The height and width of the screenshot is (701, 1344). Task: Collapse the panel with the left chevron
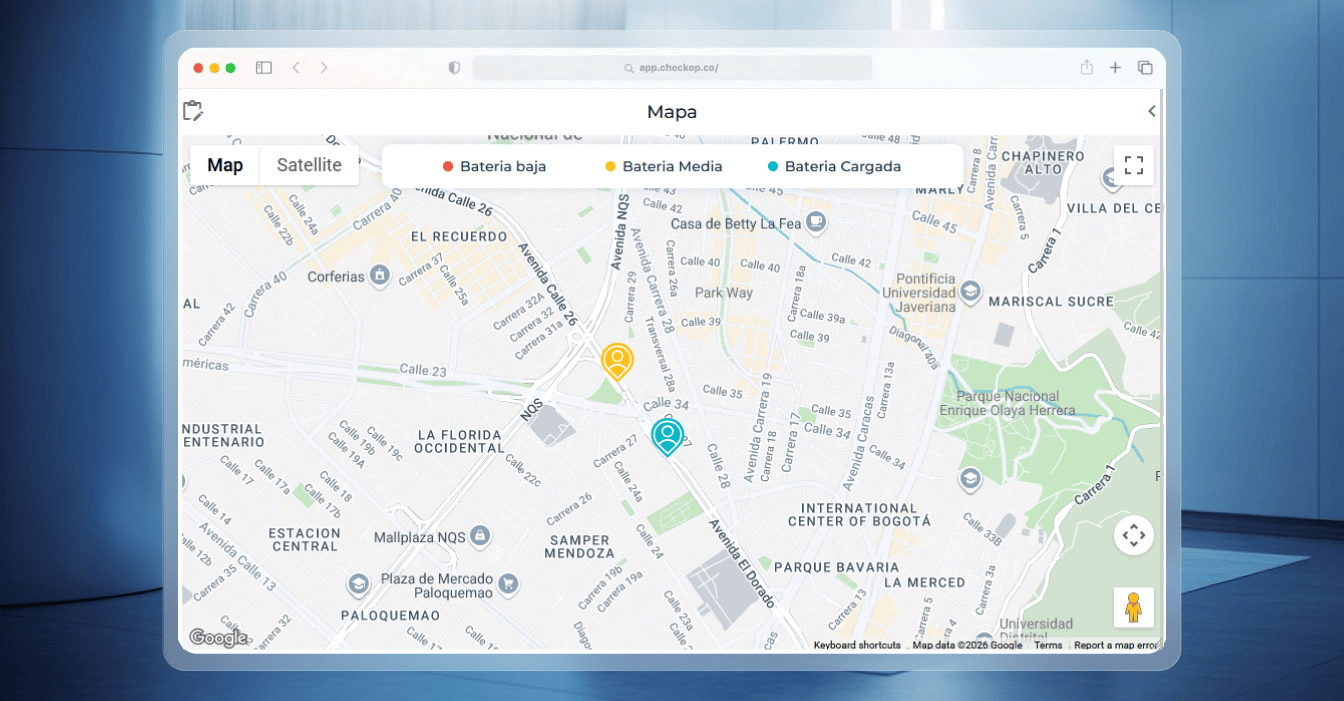[1151, 111]
